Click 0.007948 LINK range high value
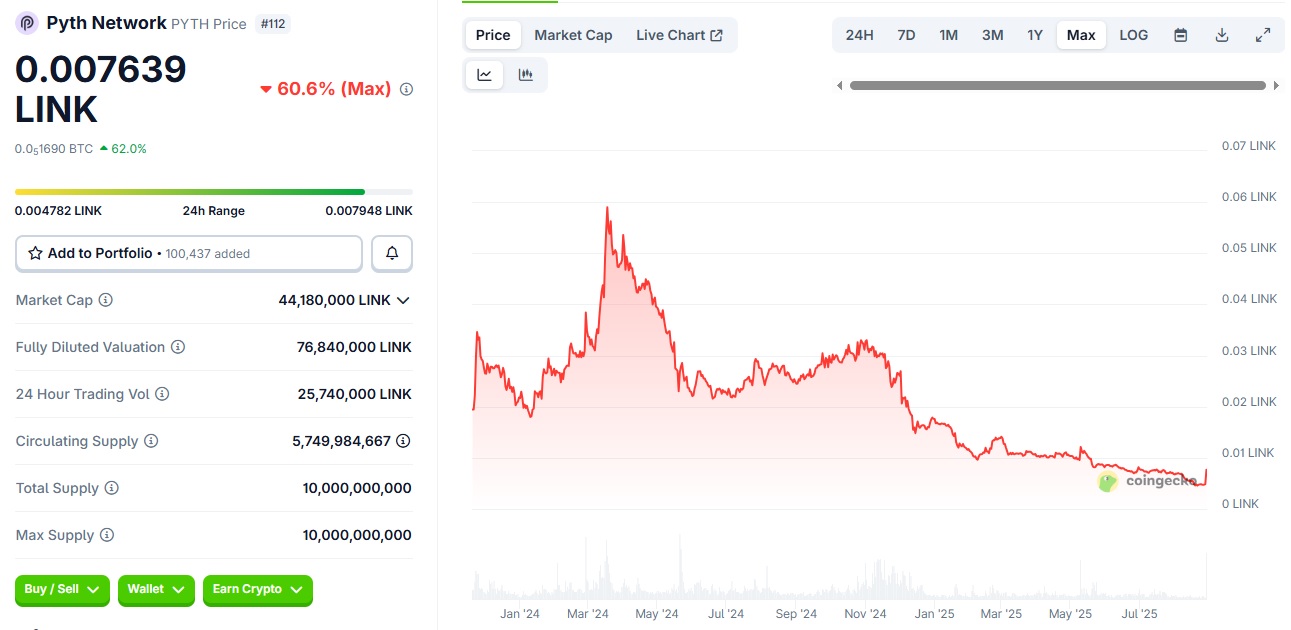 369,211
